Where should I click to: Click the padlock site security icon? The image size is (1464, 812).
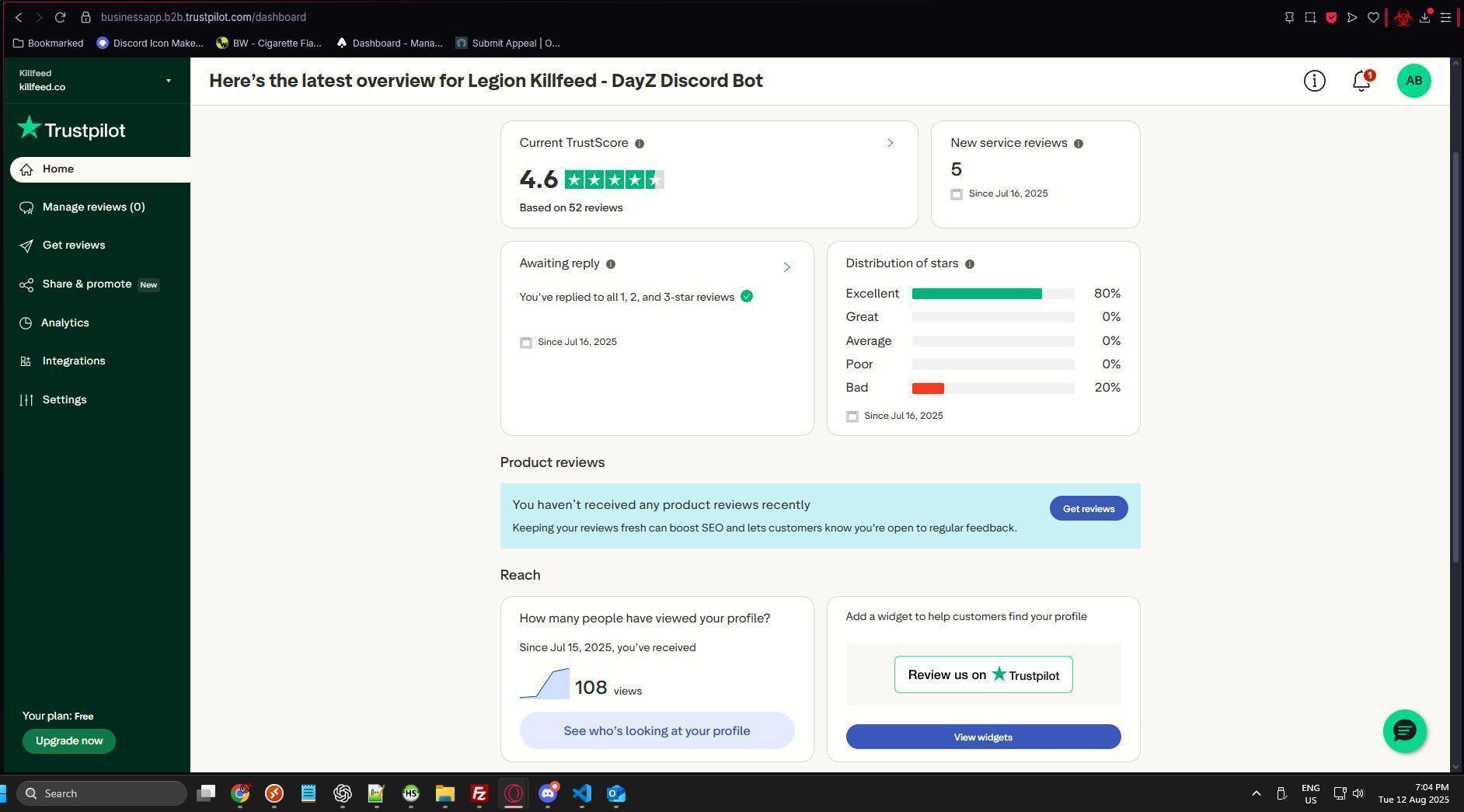pyautogui.click(x=86, y=17)
